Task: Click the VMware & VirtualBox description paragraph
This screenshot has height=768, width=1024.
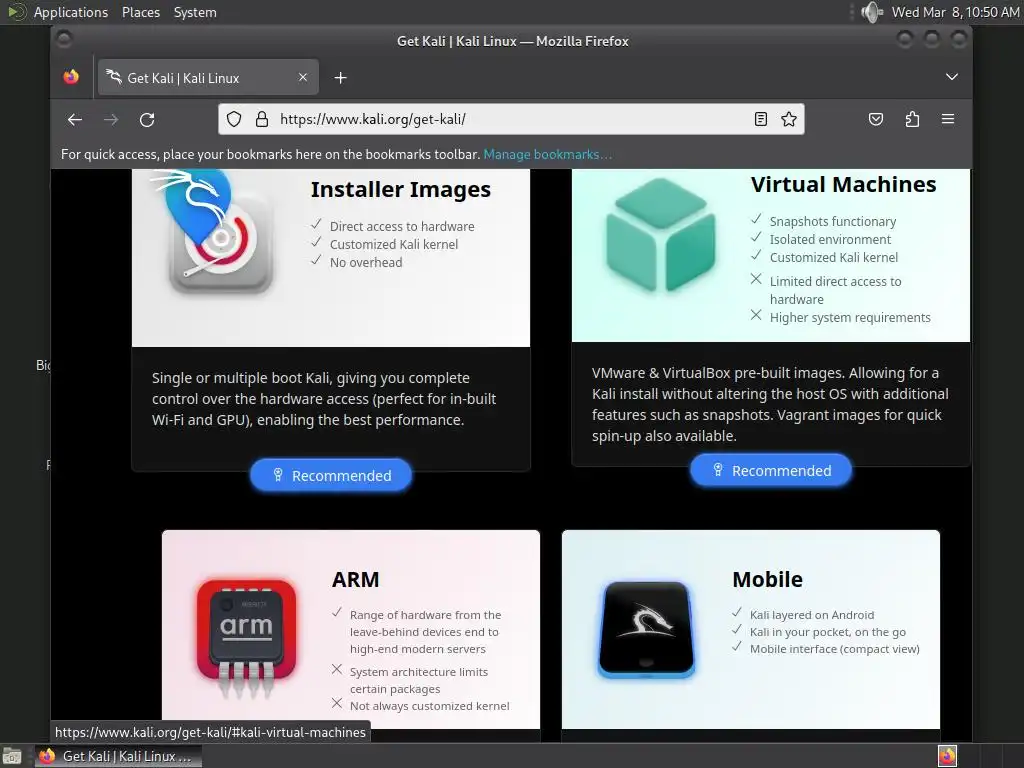Action: 770,404
